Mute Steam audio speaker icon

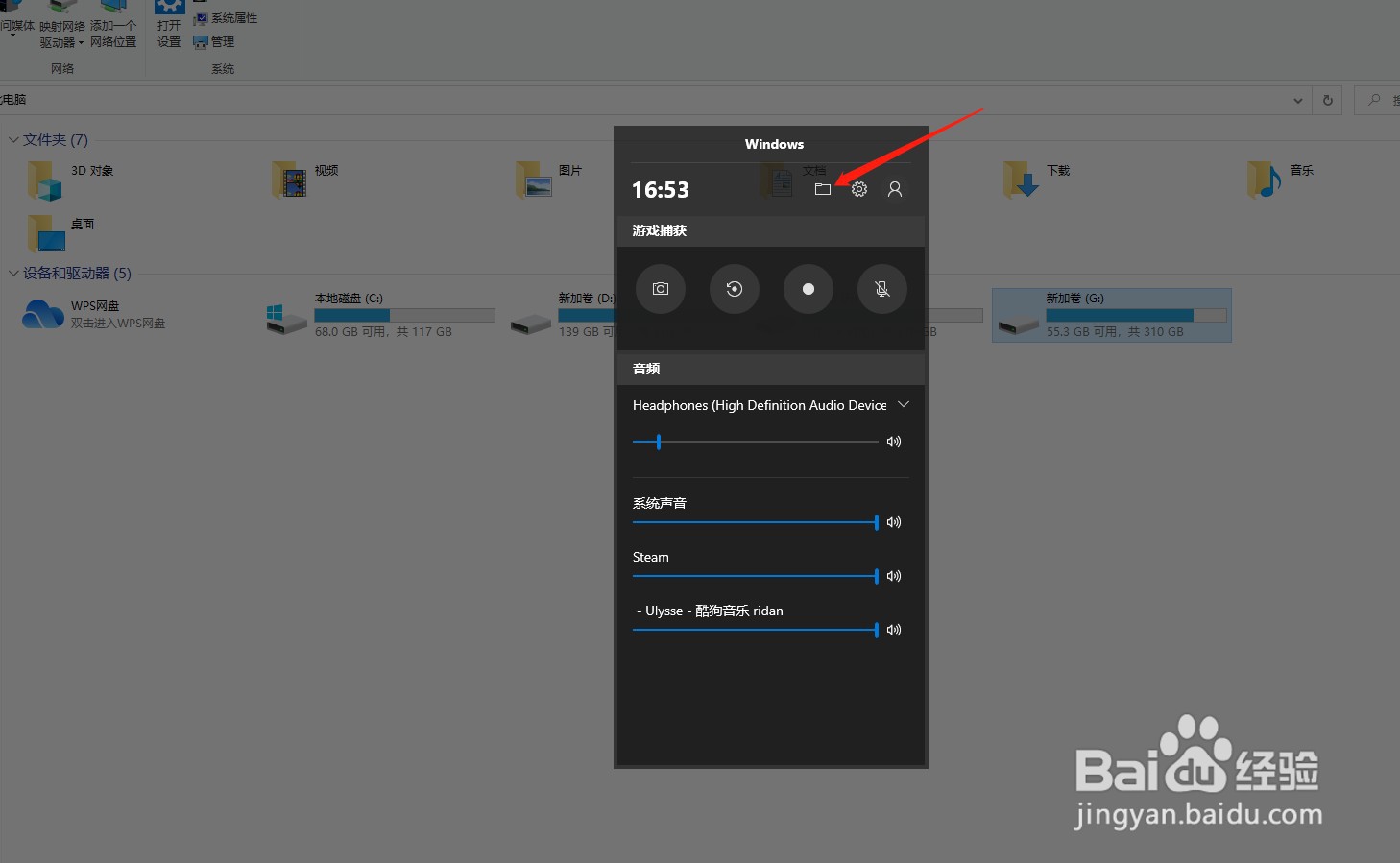(894, 576)
